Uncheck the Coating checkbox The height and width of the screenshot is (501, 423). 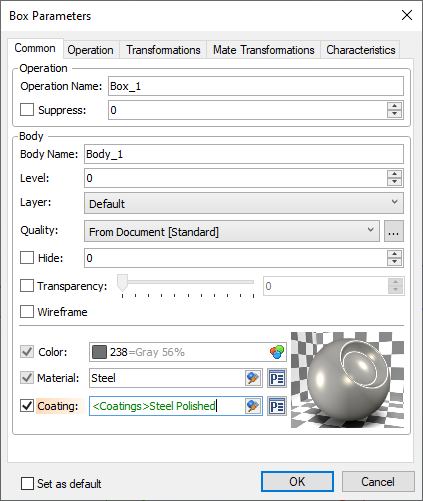(27, 406)
